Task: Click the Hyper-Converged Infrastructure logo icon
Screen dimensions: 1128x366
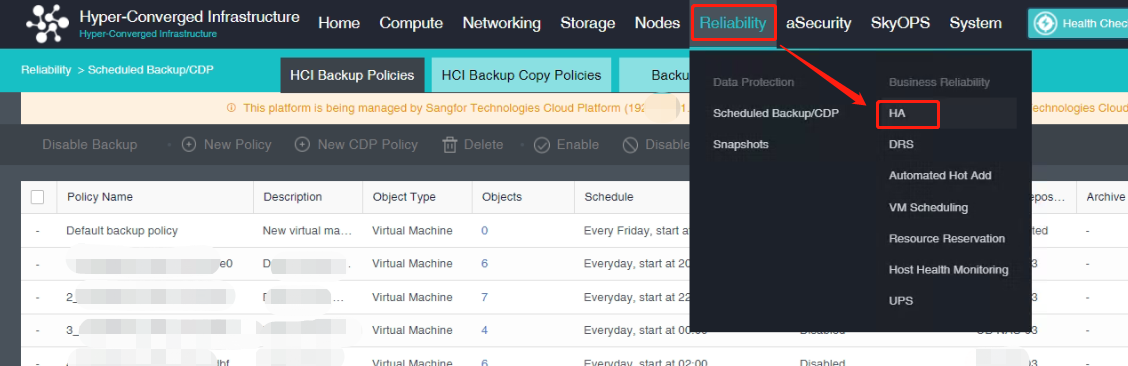Action: 47,24
